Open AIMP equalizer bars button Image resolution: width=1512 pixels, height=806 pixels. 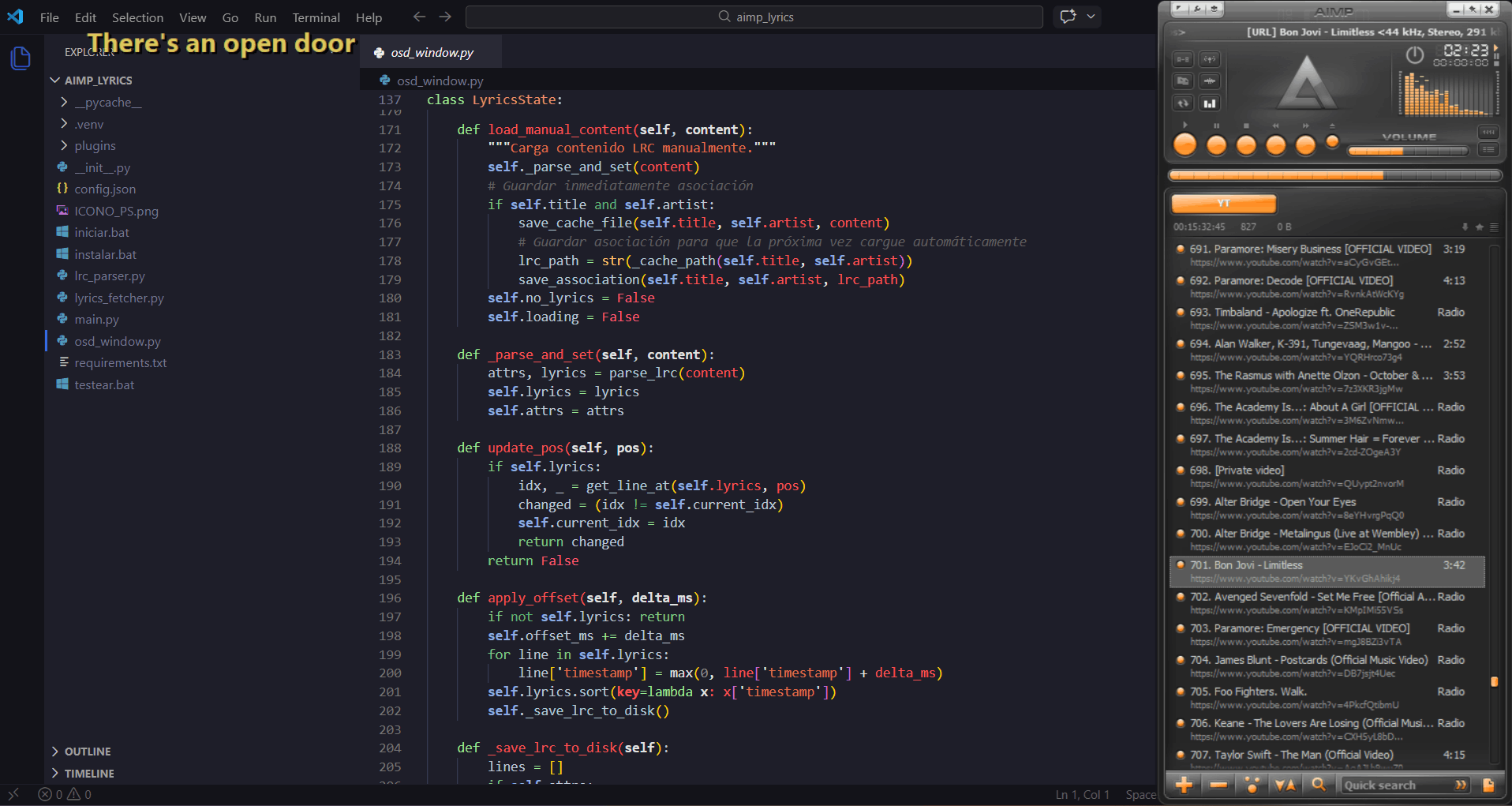(x=1209, y=103)
